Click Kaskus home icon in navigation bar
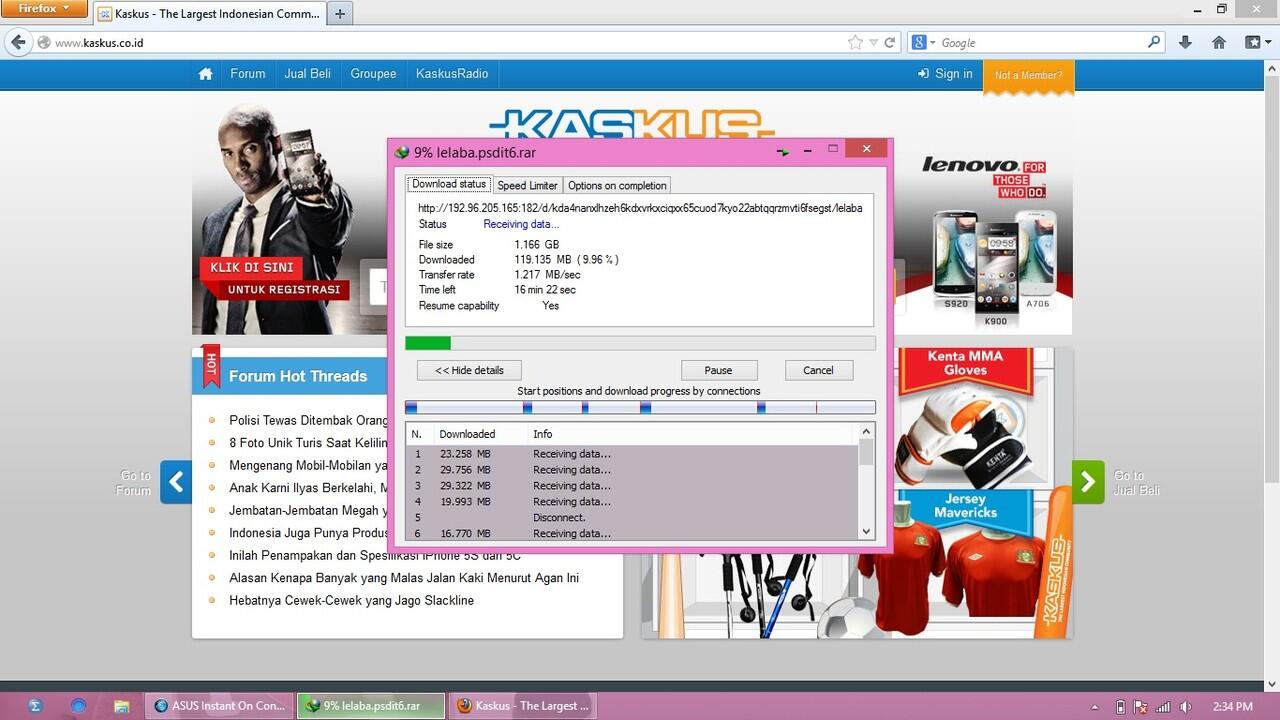The height and width of the screenshot is (720, 1280). [205, 74]
